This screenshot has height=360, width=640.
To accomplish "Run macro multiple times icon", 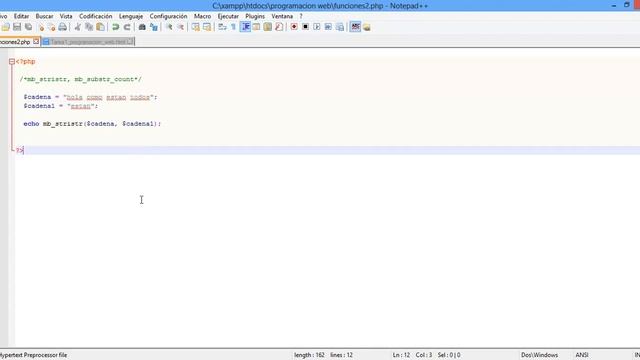I will [328, 27].
